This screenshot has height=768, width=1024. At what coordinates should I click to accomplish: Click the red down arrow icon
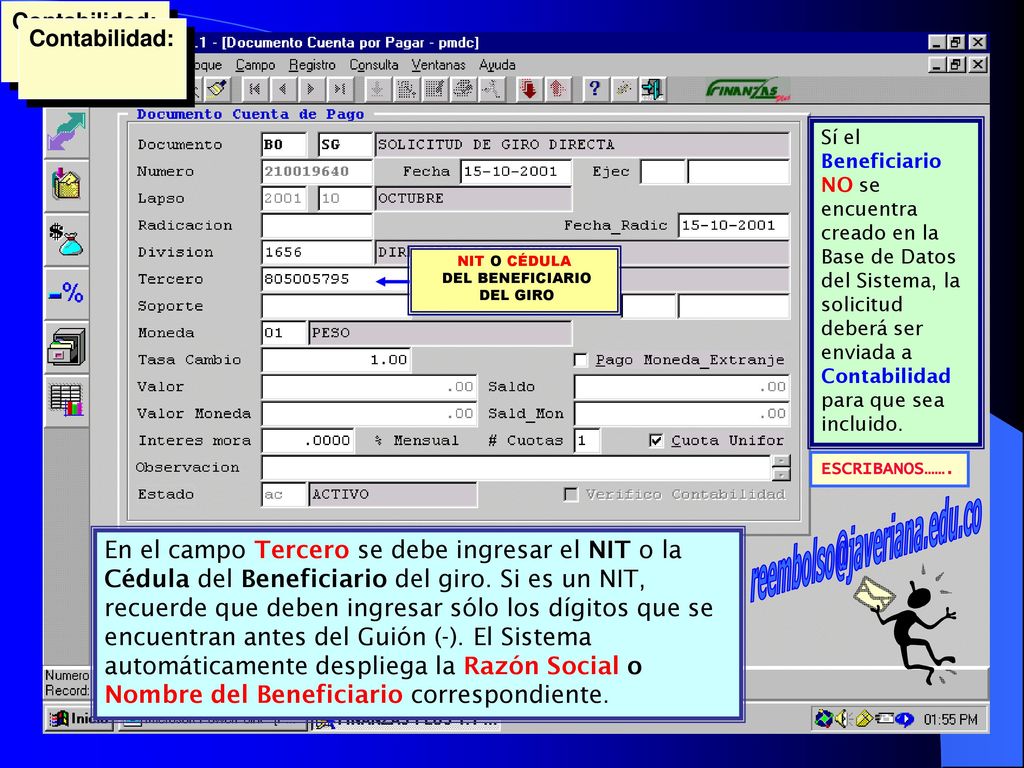point(528,89)
